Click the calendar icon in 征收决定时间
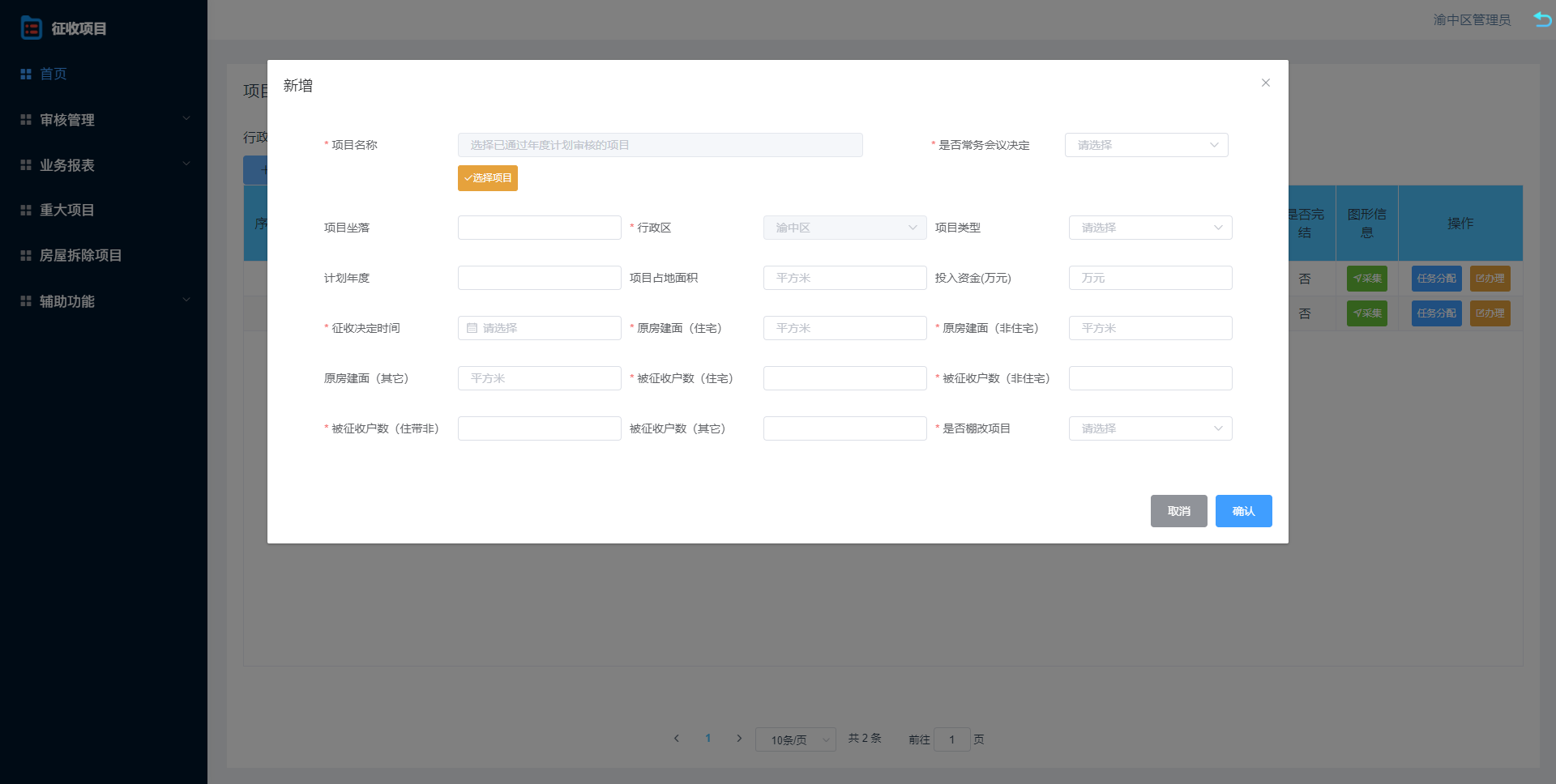Screen dimensions: 1556x784 click(472, 328)
